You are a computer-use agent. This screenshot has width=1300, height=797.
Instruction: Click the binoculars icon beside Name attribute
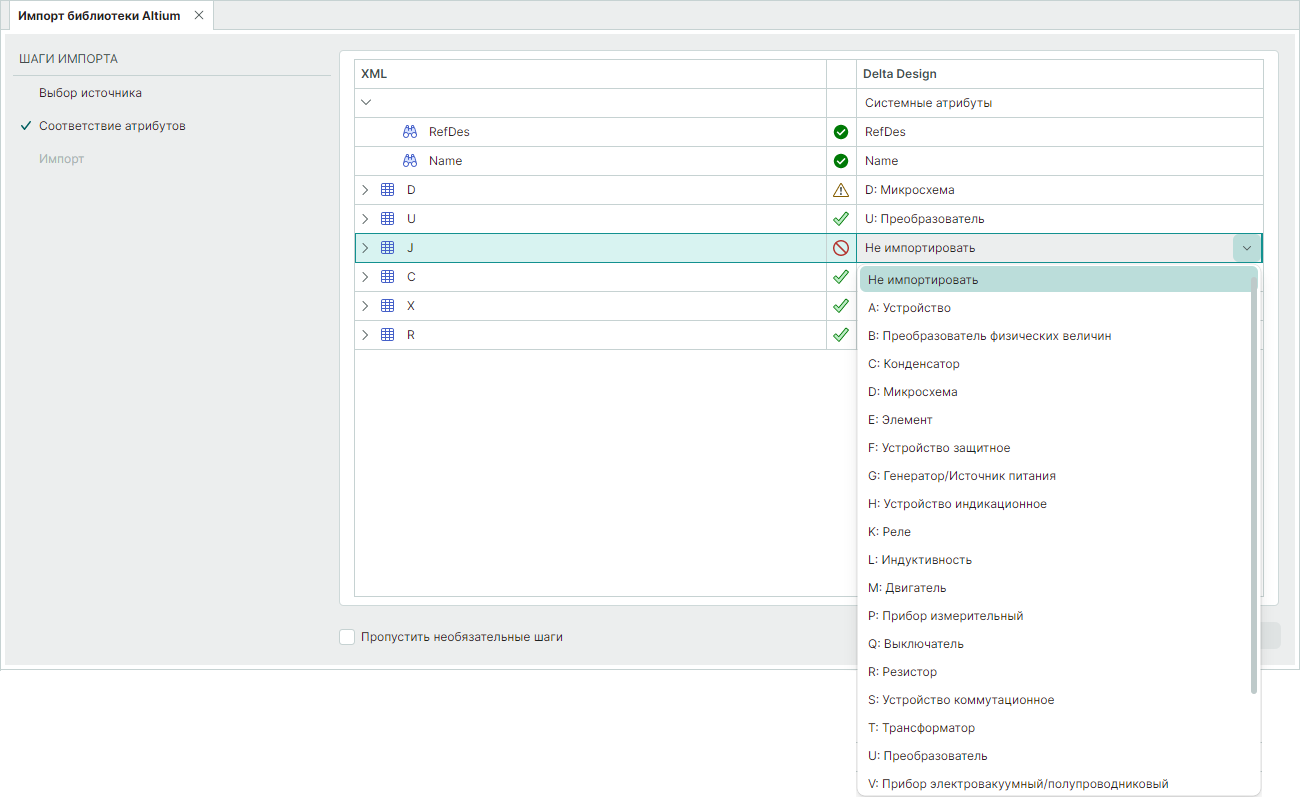(x=410, y=161)
